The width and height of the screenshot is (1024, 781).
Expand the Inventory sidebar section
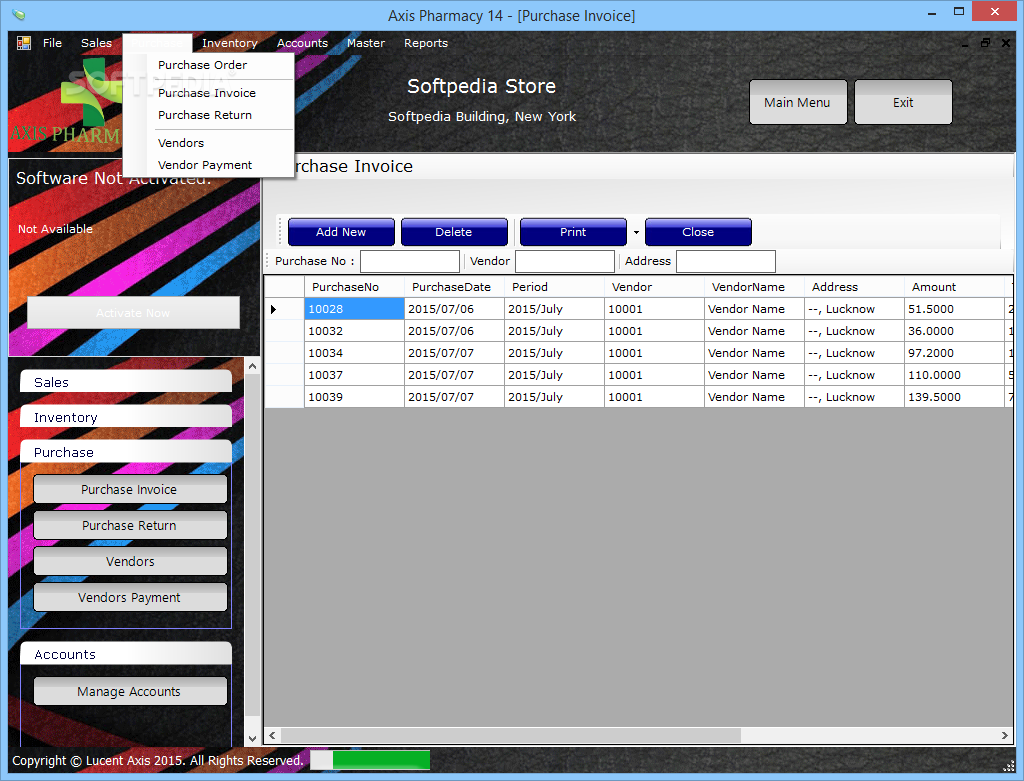click(x=126, y=417)
